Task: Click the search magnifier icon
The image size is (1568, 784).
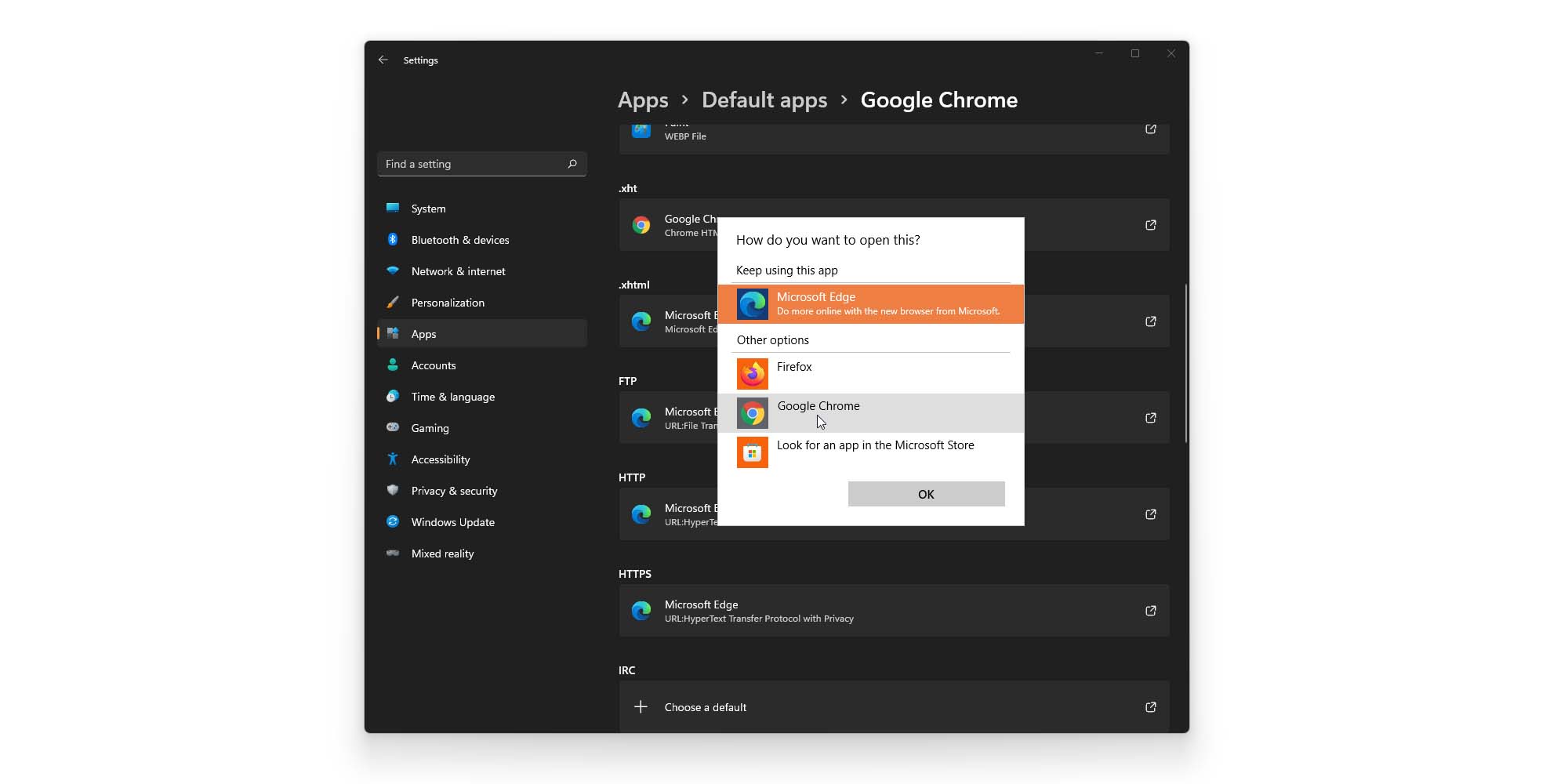Action: tap(572, 164)
